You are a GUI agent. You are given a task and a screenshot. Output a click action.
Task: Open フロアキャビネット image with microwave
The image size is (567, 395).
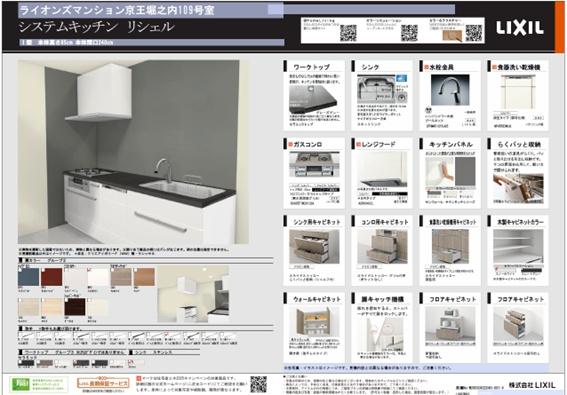pos(450,324)
